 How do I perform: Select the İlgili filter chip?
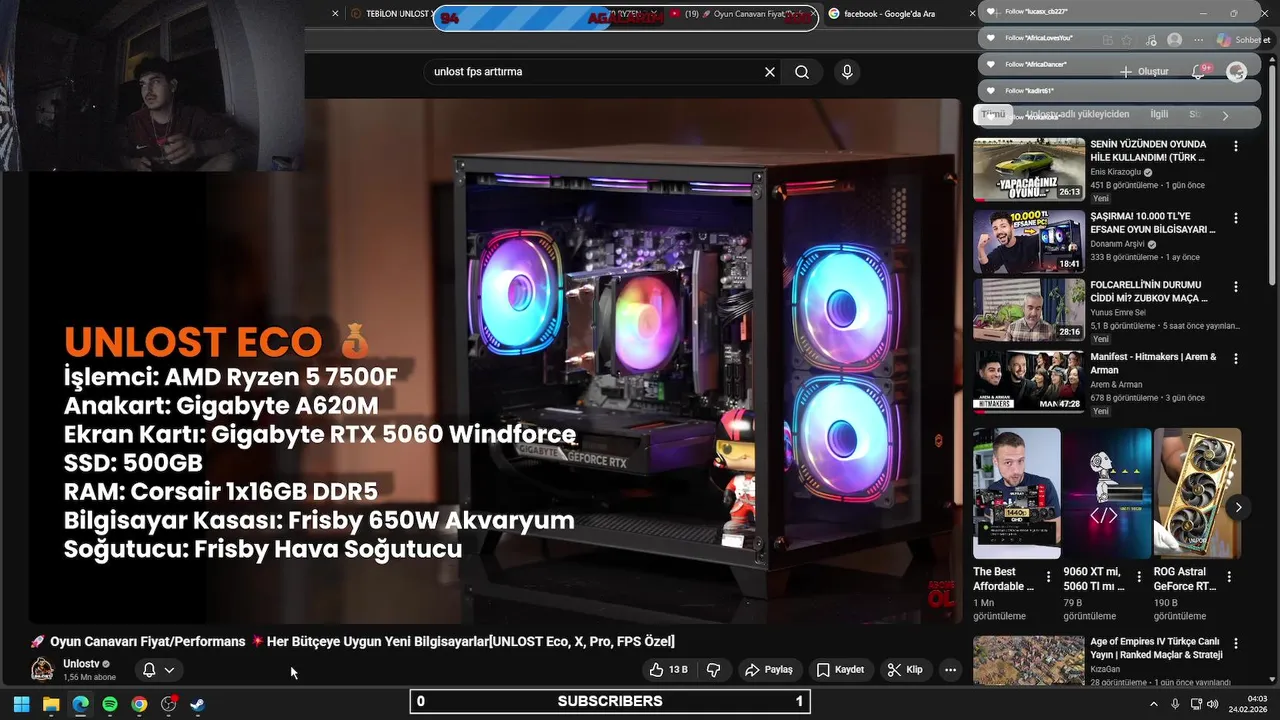coord(1158,115)
